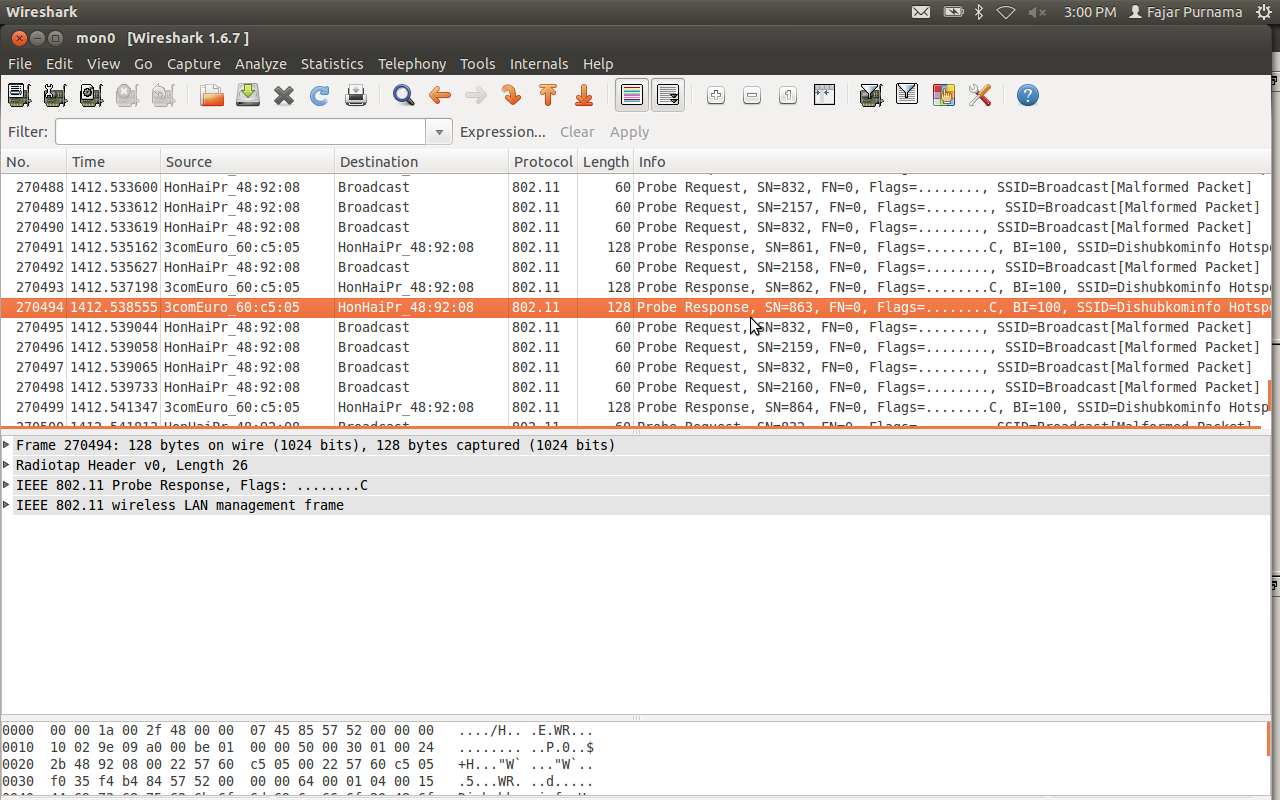Open the Internals menu
The width and height of the screenshot is (1280, 800).
[539, 64]
